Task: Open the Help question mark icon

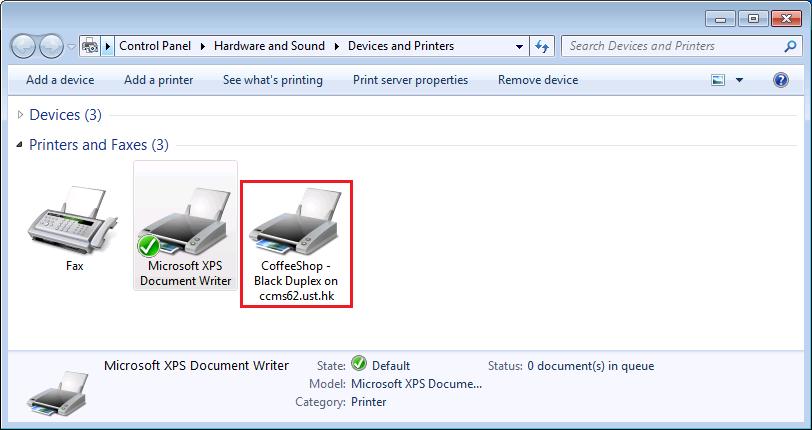Action: coord(781,80)
